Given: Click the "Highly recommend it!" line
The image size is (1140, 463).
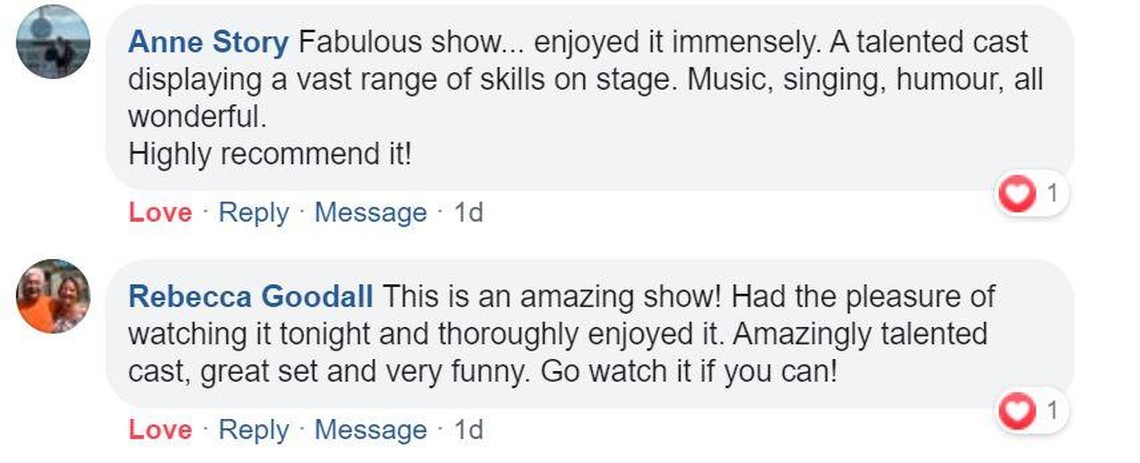Looking at the screenshot, I should [x=270, y=156].
